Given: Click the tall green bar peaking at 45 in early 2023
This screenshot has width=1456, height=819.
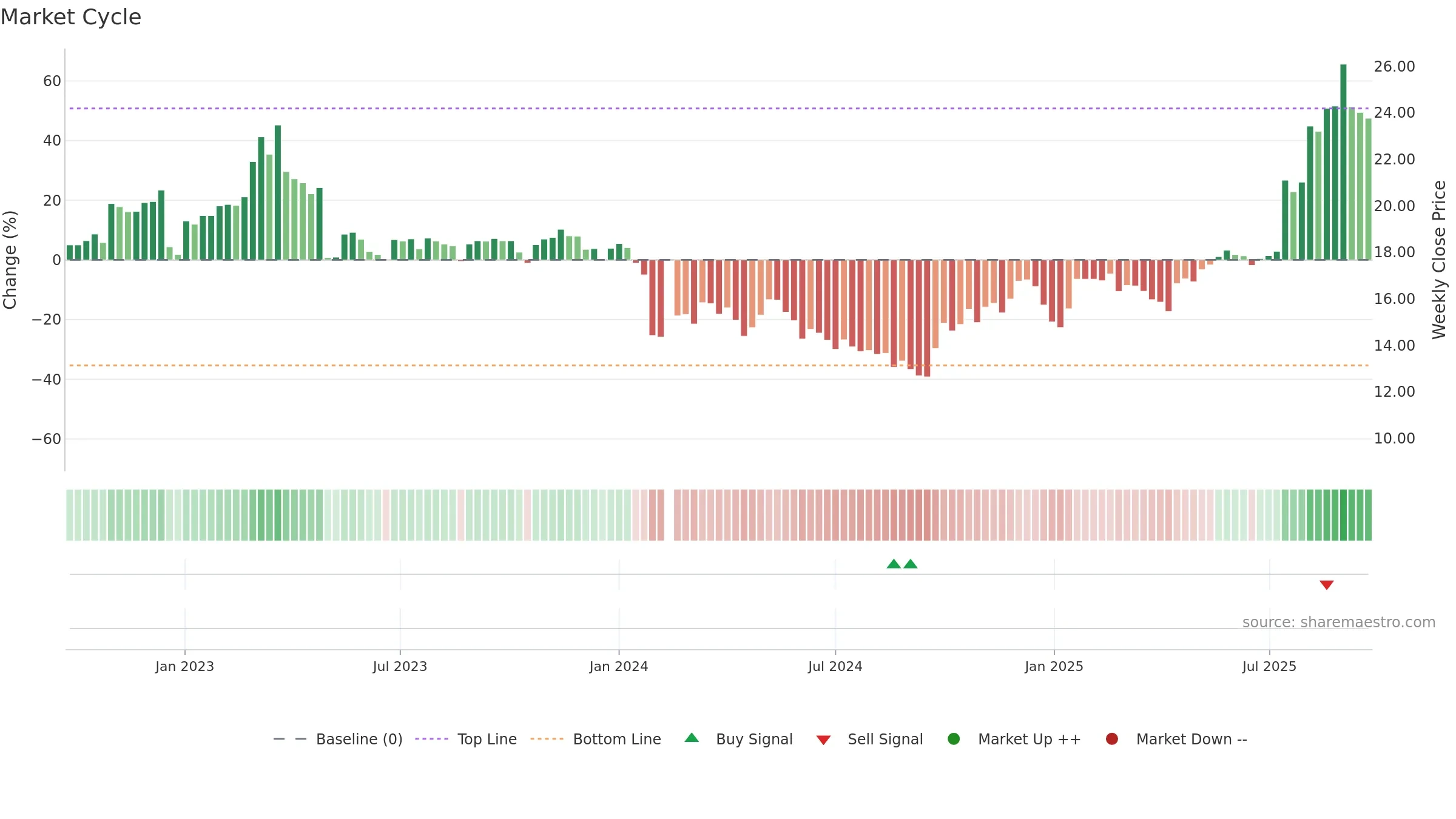Looking at the screenshot, I should [278, 192].
